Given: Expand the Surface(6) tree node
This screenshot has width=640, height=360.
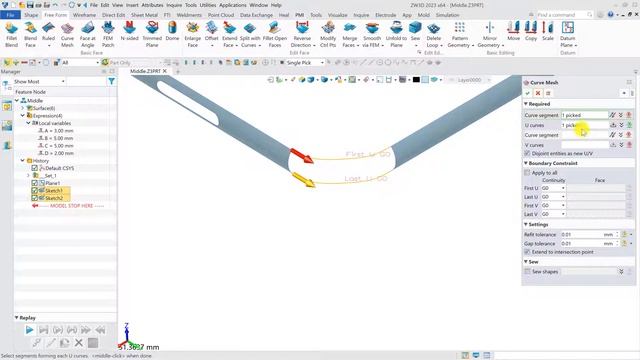Looking at the screenshot, I should click(x=22, y=108).
